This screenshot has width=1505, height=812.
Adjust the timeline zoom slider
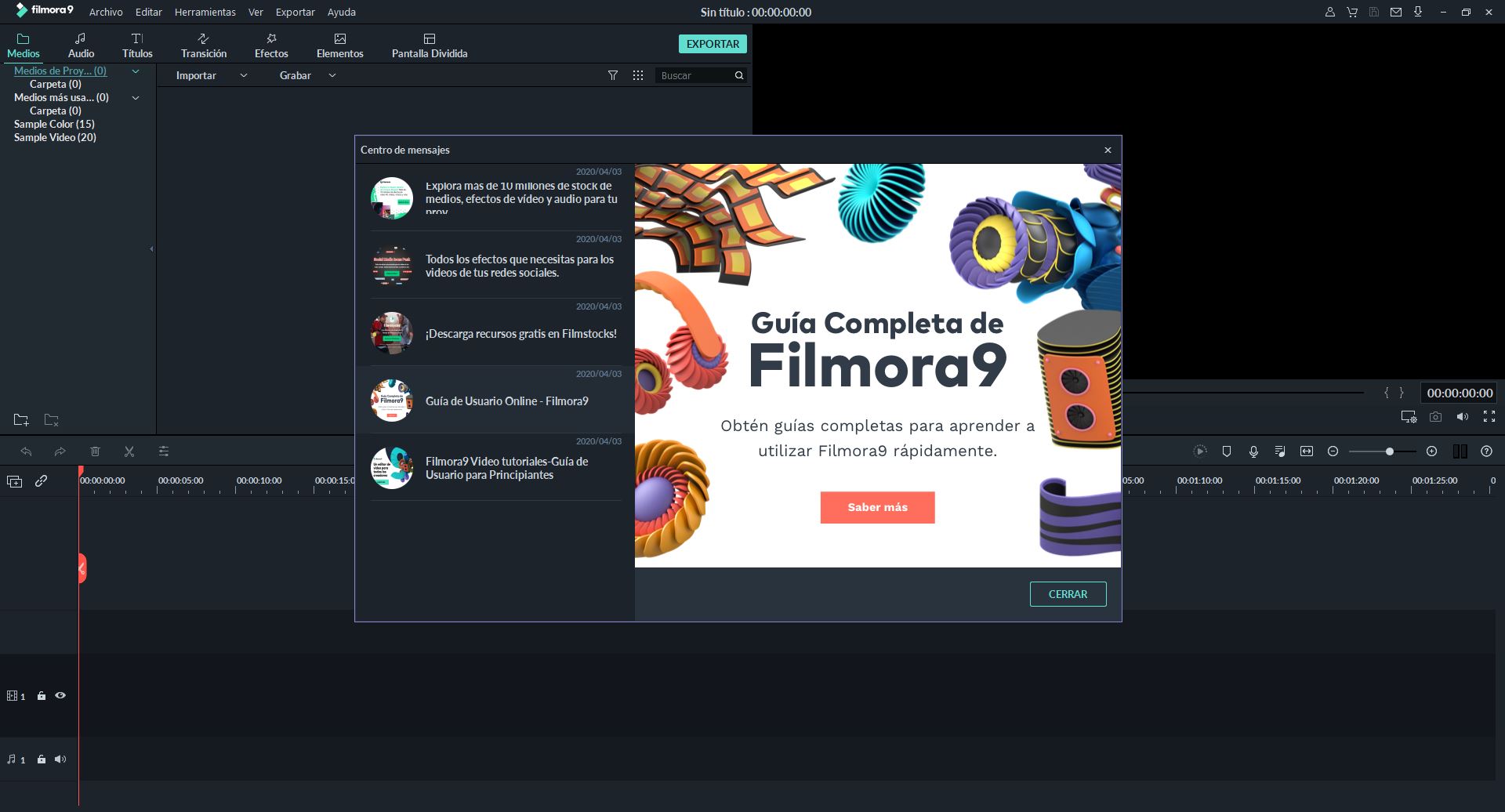pos(1388,451)
